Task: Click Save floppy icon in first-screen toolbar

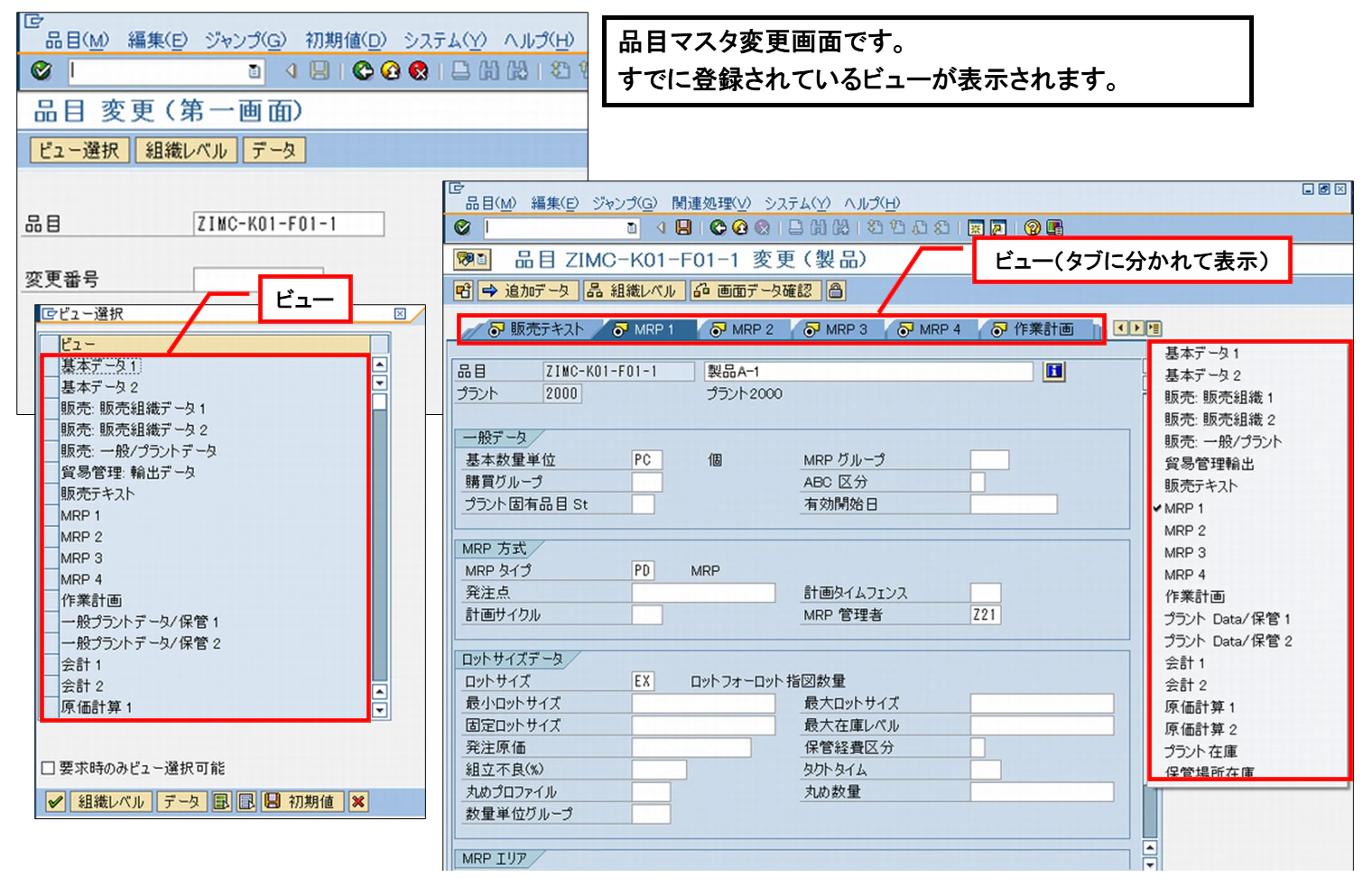Action: 320,70
